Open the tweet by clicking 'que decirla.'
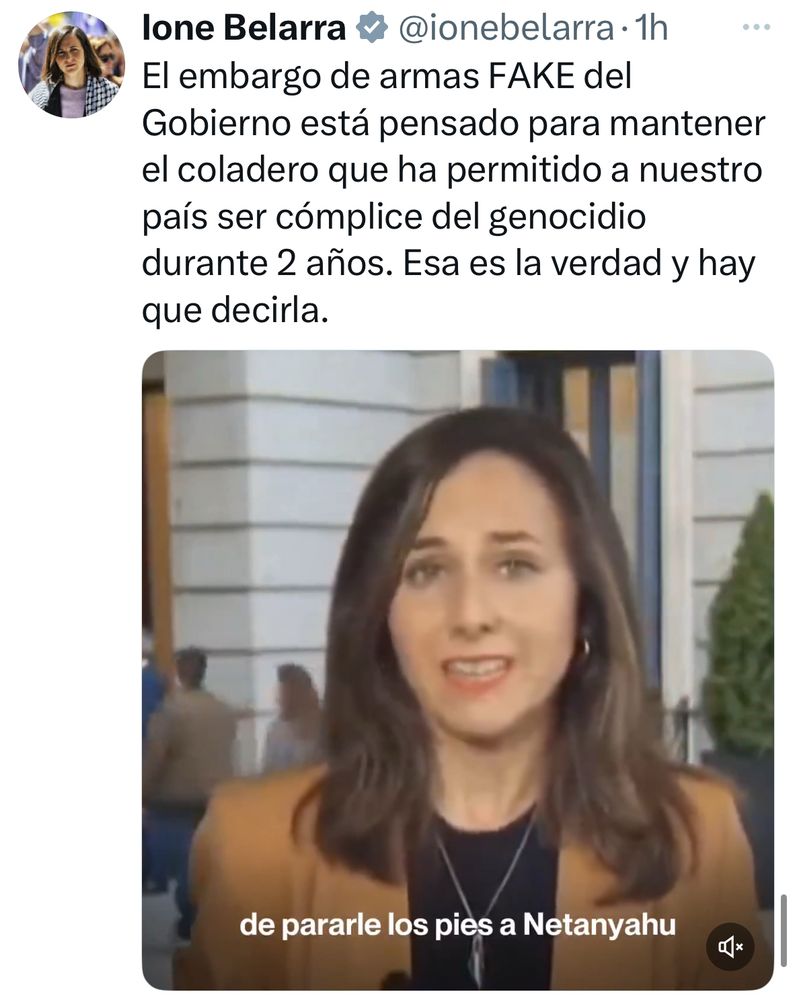 coord(235,311)
